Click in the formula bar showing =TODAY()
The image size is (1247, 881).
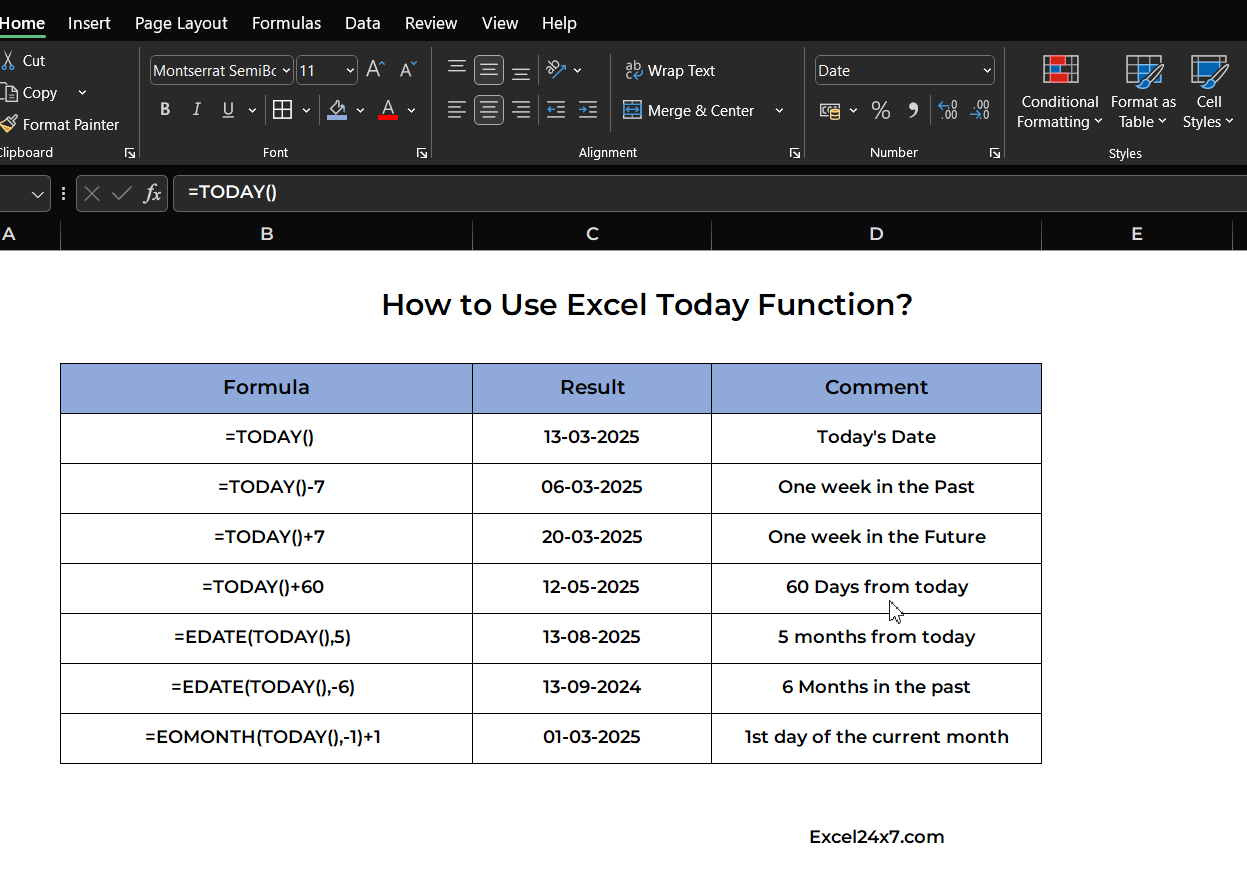[x=710, y=193]
